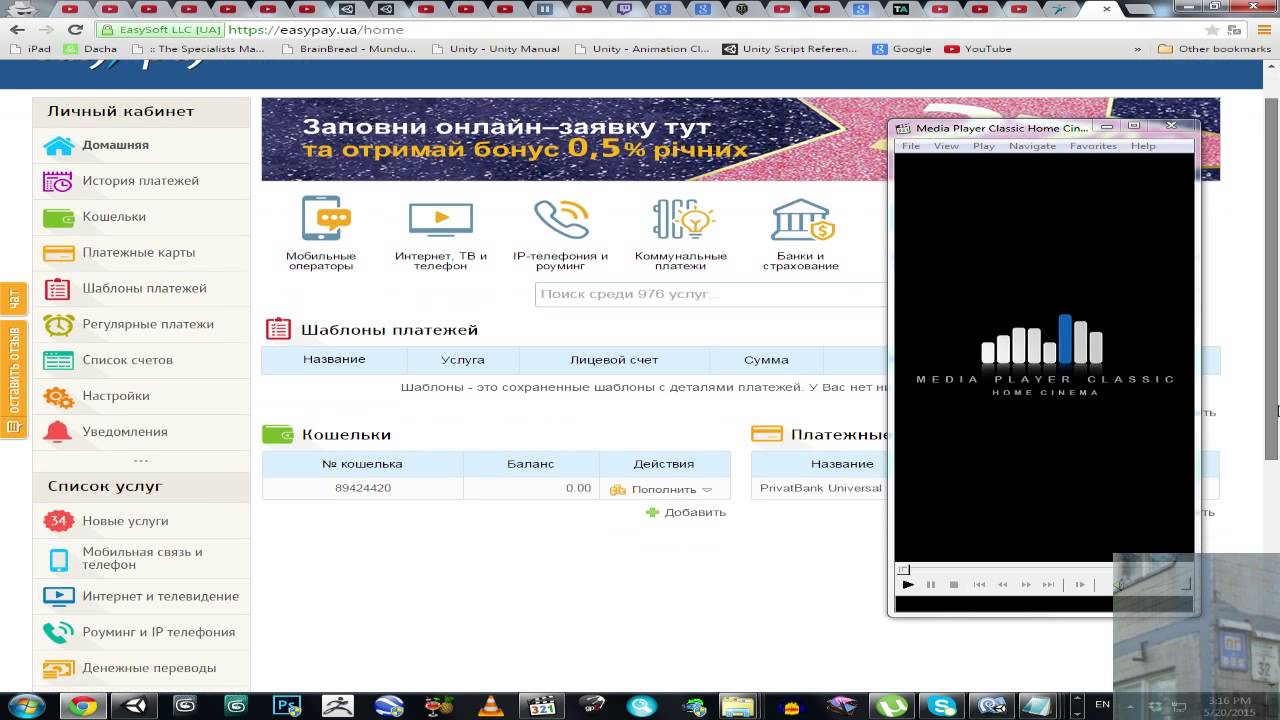Screen dimensions: 1280x720
Task: Click Добавить link under the wallets table
Action: [686, 512]
